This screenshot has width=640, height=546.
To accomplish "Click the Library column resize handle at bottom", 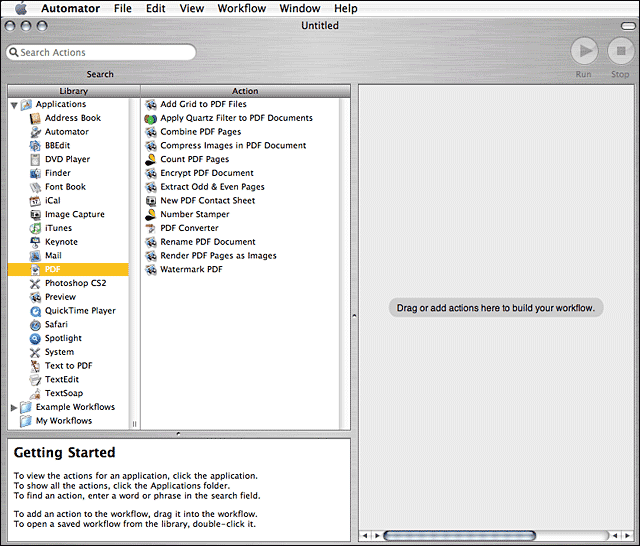I will [x=134, y=424].
